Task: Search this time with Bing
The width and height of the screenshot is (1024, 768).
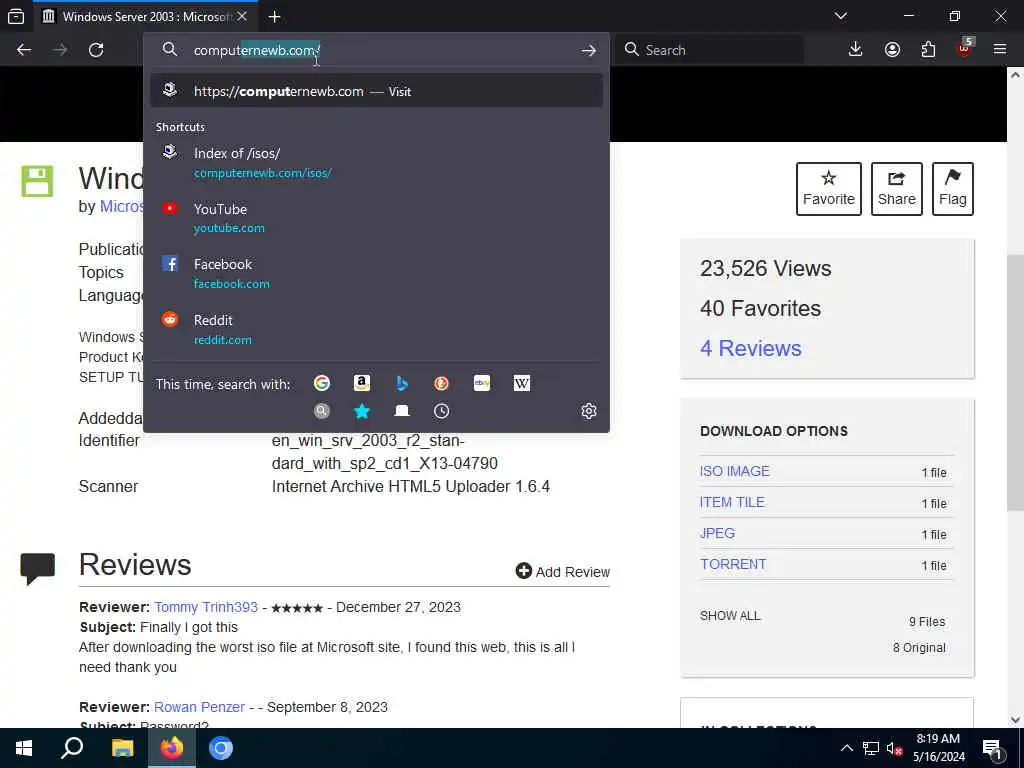Action: click(x=402, y=383)
